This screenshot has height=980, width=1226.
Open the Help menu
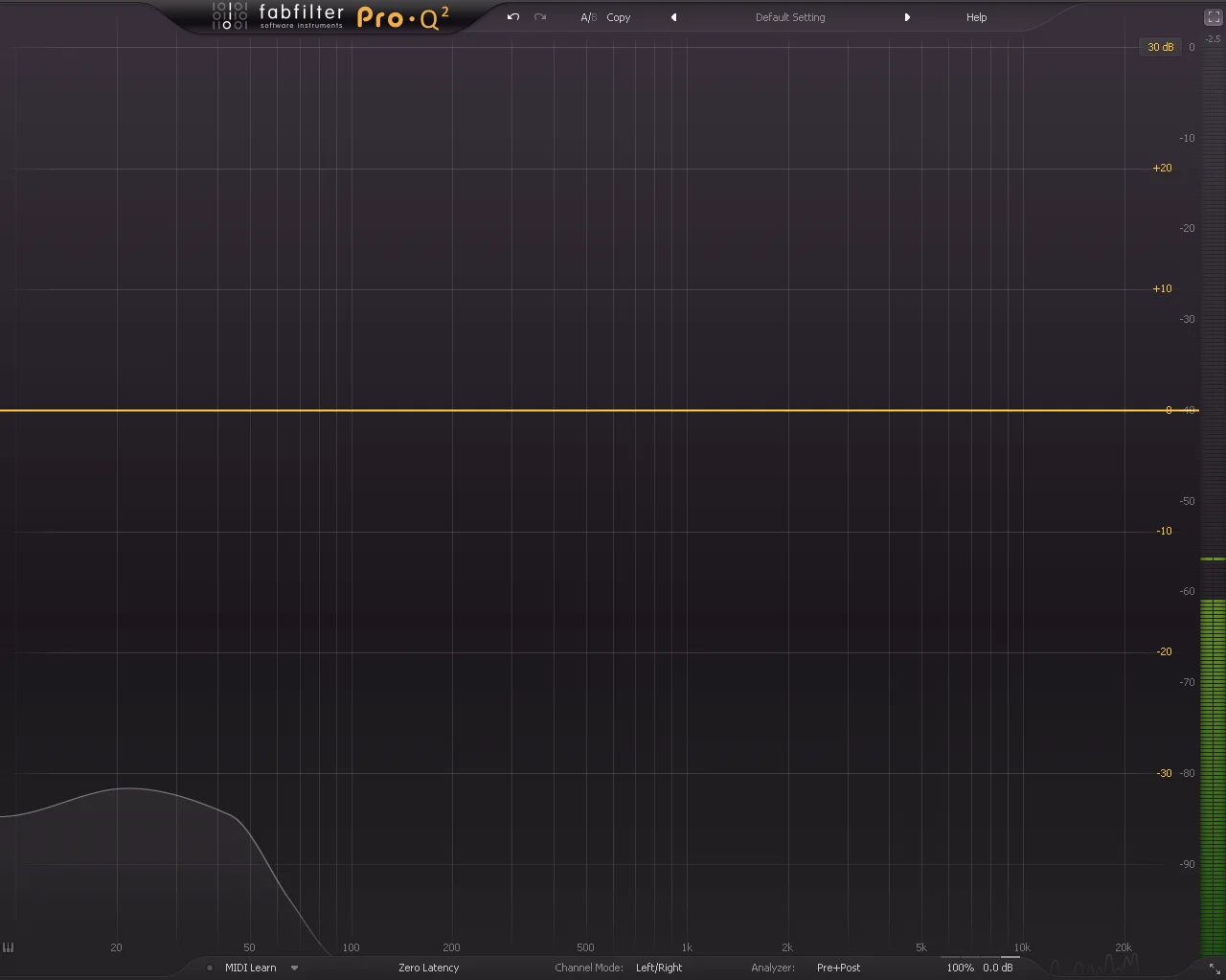(x=976, y=17)
